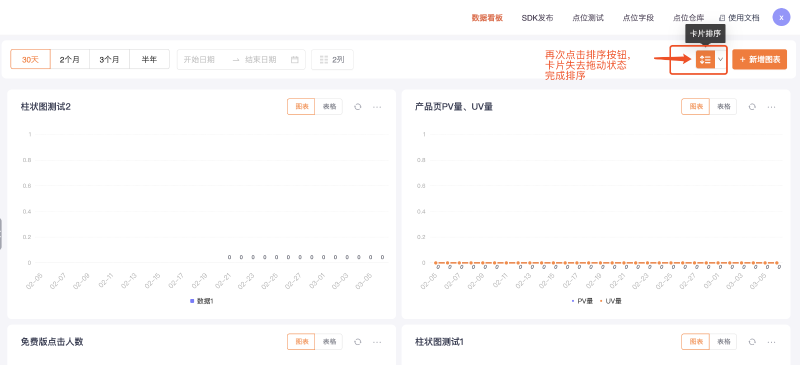Click the 免费版点击人数 card title

tap(52, 342)
